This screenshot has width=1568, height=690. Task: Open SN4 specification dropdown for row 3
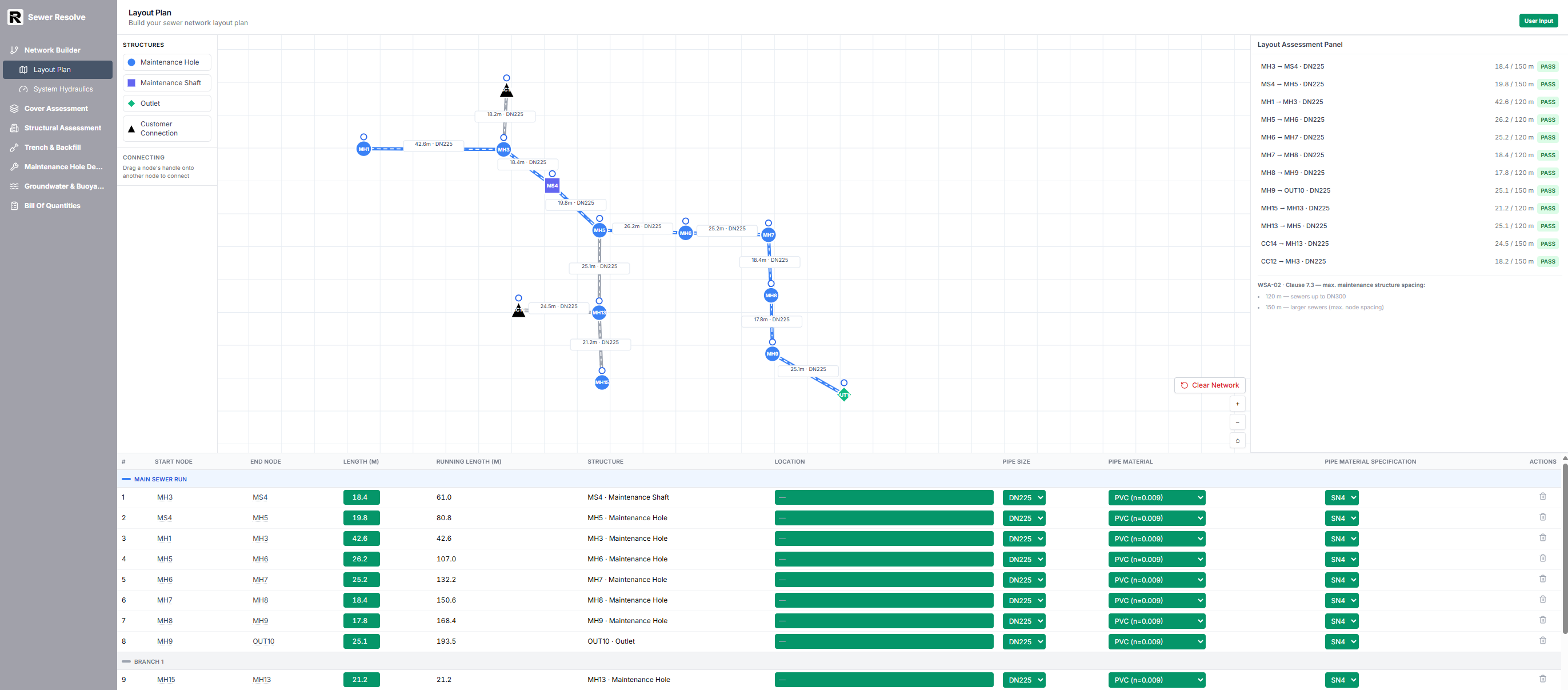pyautogui.click(x=1342, y=539)
